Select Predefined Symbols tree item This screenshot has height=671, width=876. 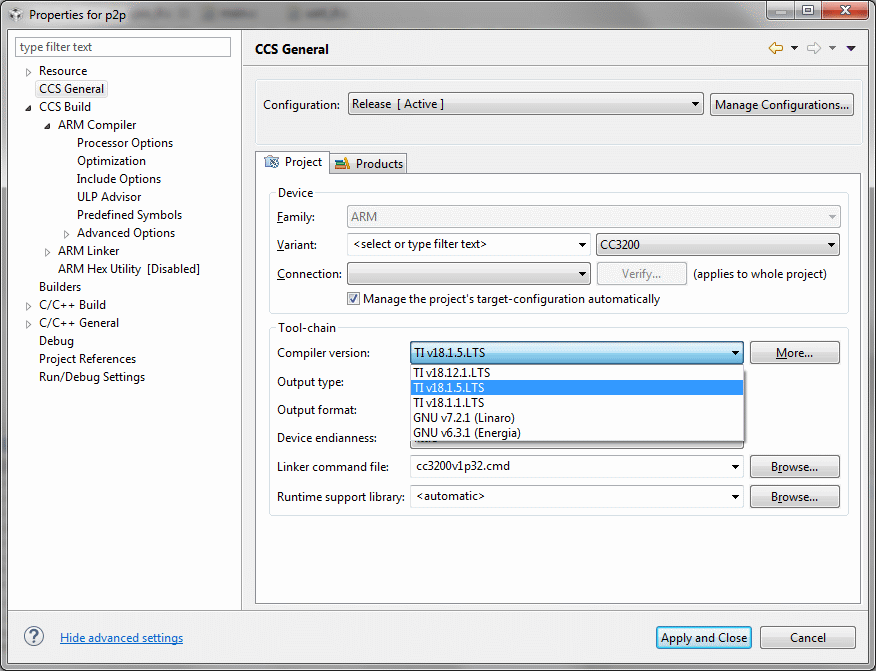[130, 215]
